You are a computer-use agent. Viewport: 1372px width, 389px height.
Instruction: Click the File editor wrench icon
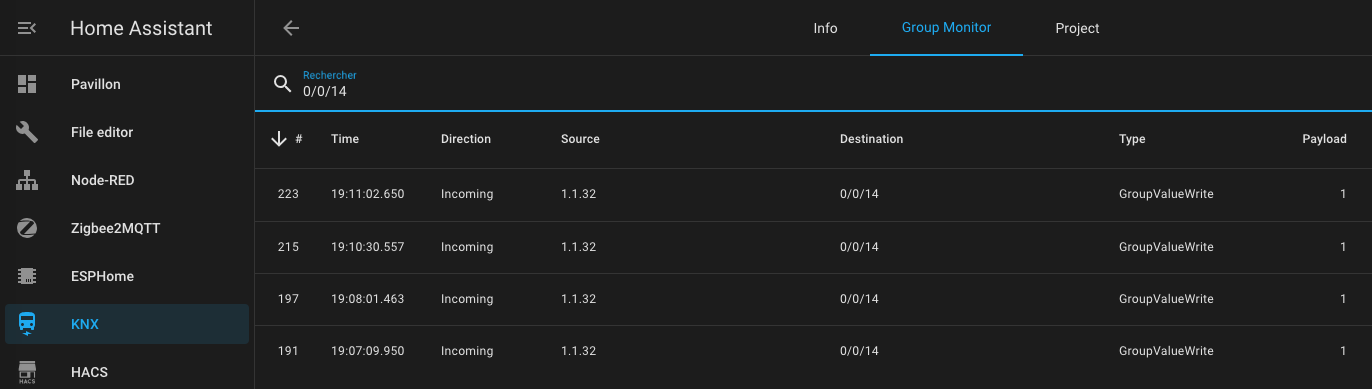point(27,132)
